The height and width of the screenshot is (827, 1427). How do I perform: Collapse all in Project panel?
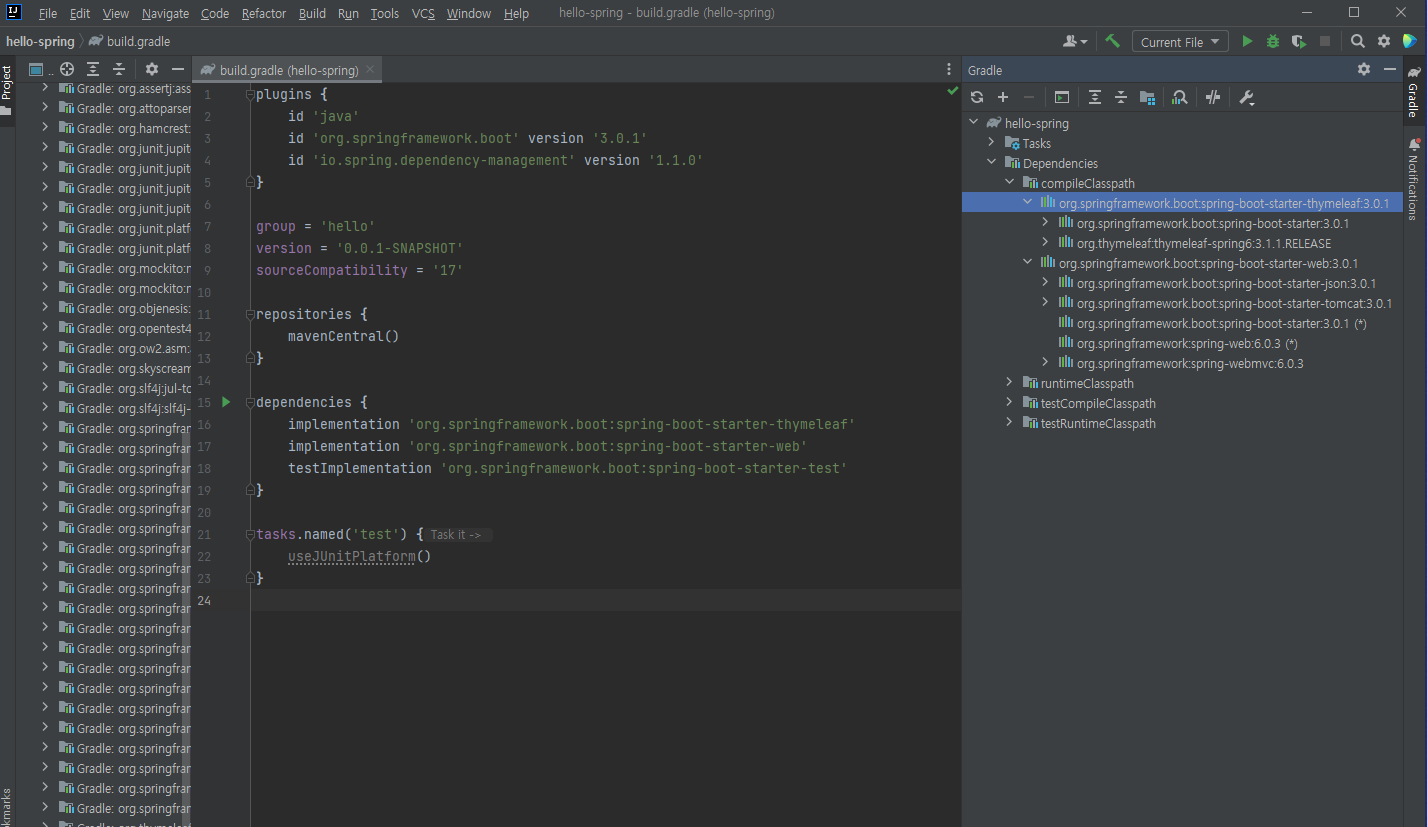tap(118, 69)
